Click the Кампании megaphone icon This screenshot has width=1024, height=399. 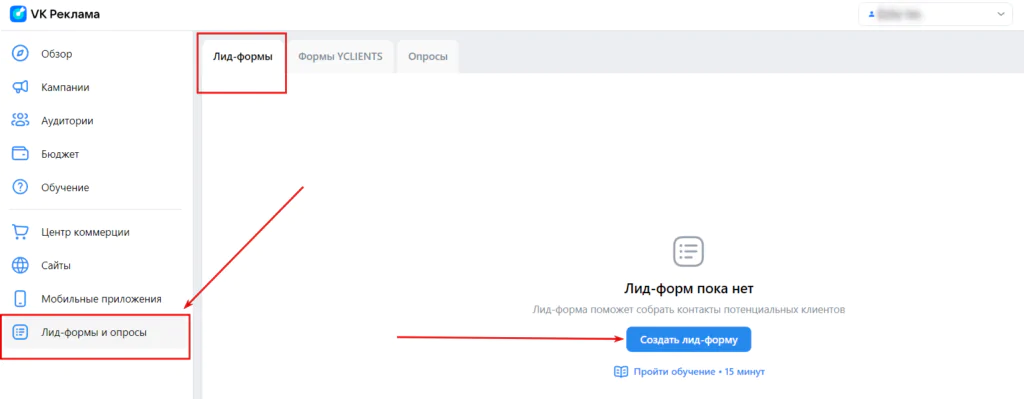click(20, 88)
